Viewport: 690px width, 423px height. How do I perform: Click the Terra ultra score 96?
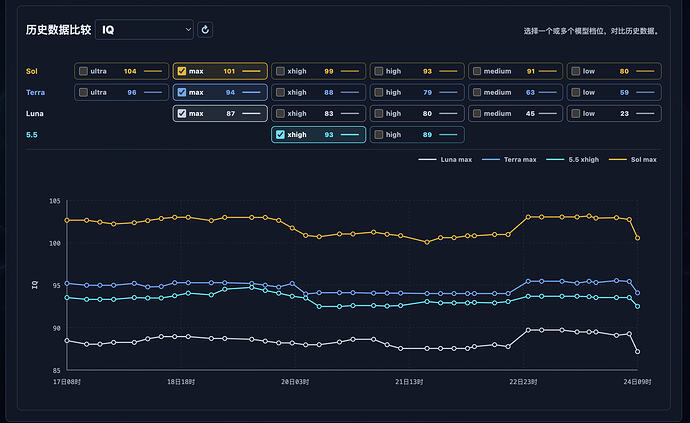click(132, 92)
